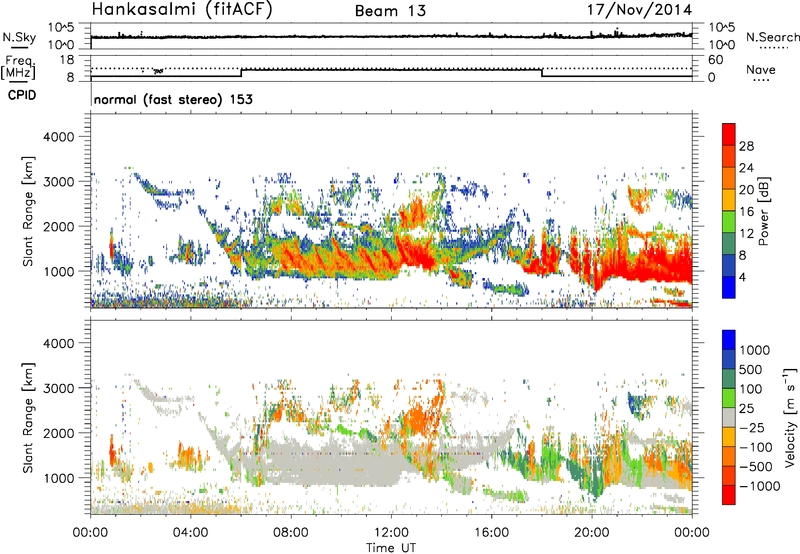Click the blue bottom of the power colorbar
Viewport: 800px width, 554px height.
729,287
